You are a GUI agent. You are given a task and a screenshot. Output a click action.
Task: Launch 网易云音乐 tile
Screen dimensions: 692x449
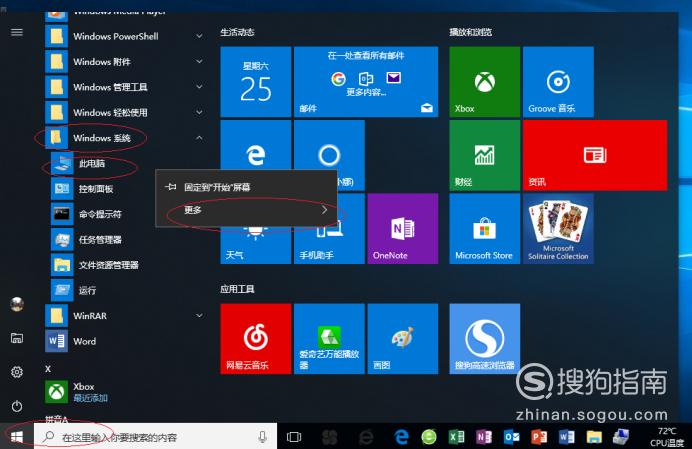point(255,339)
